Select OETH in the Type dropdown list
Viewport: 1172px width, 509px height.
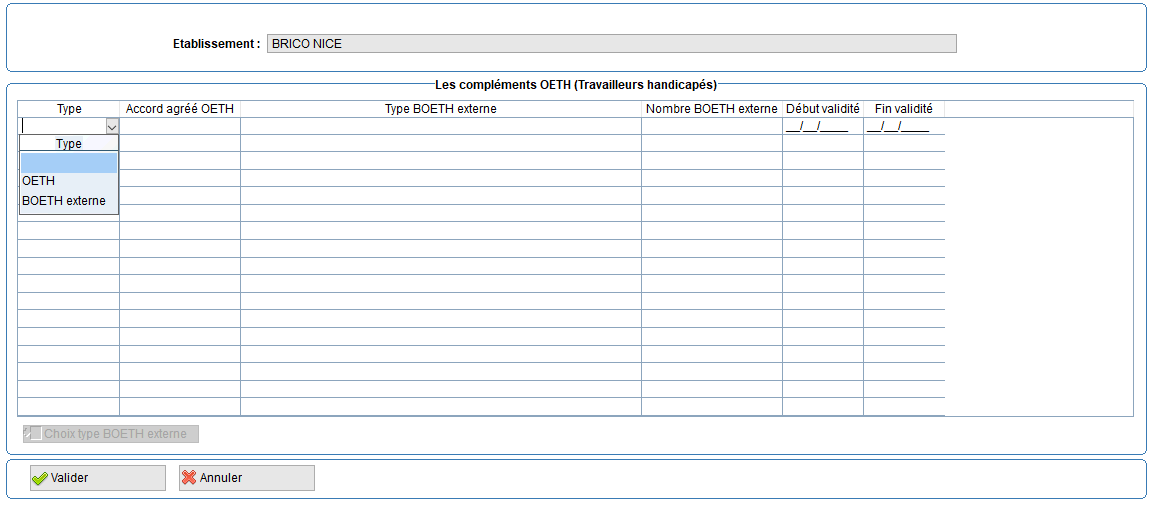pyautogui.click(x=68, y=181)
